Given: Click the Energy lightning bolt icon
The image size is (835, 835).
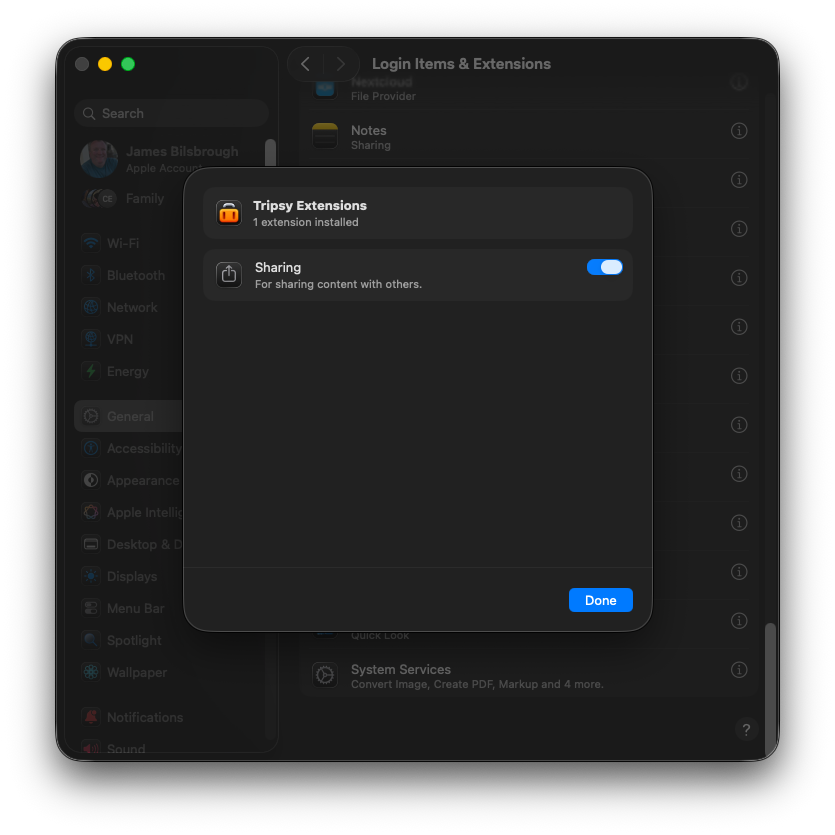Looking at the screenshot, I should pos(91,371).
